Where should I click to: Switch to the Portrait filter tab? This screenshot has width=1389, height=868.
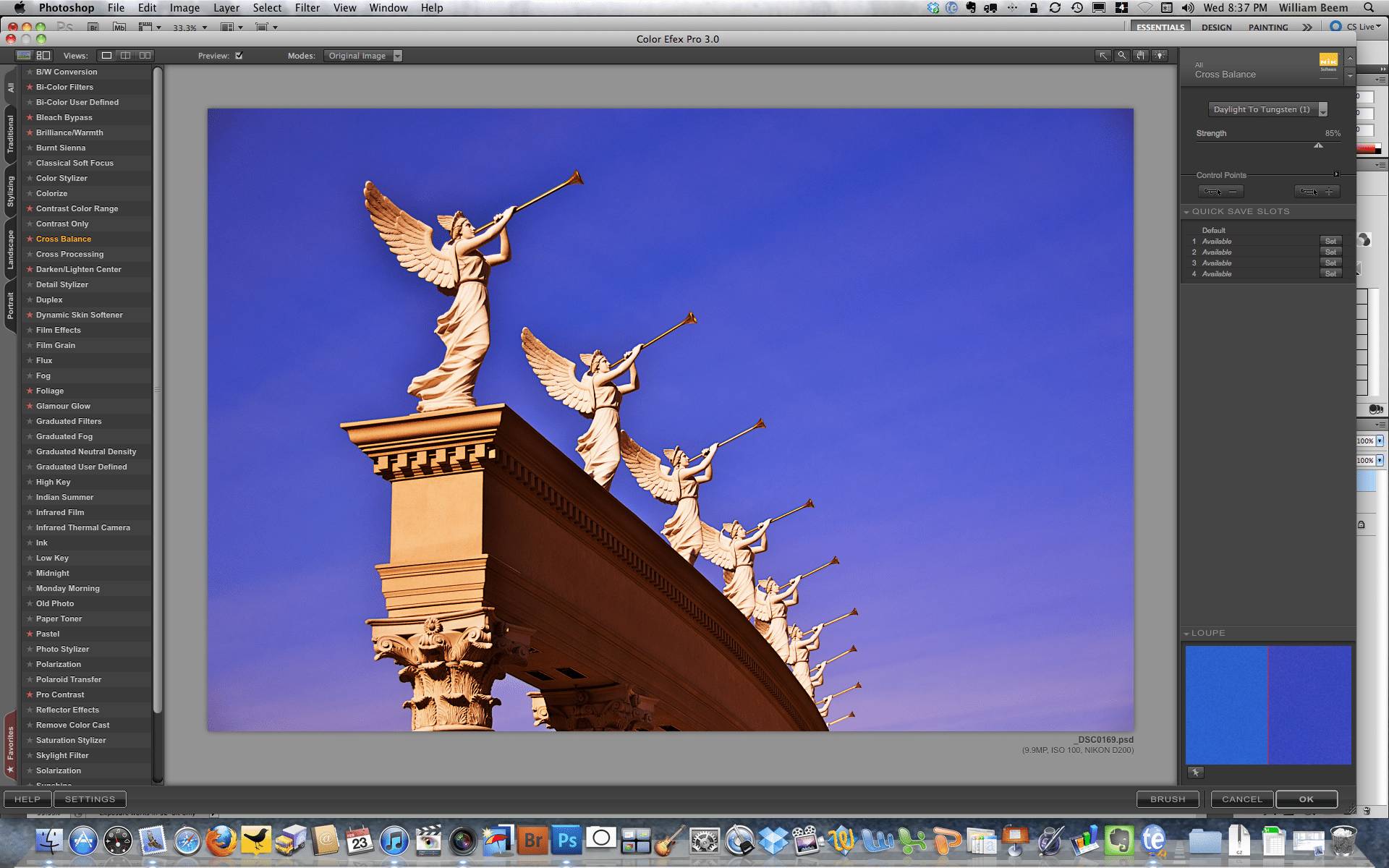point(10,306)
